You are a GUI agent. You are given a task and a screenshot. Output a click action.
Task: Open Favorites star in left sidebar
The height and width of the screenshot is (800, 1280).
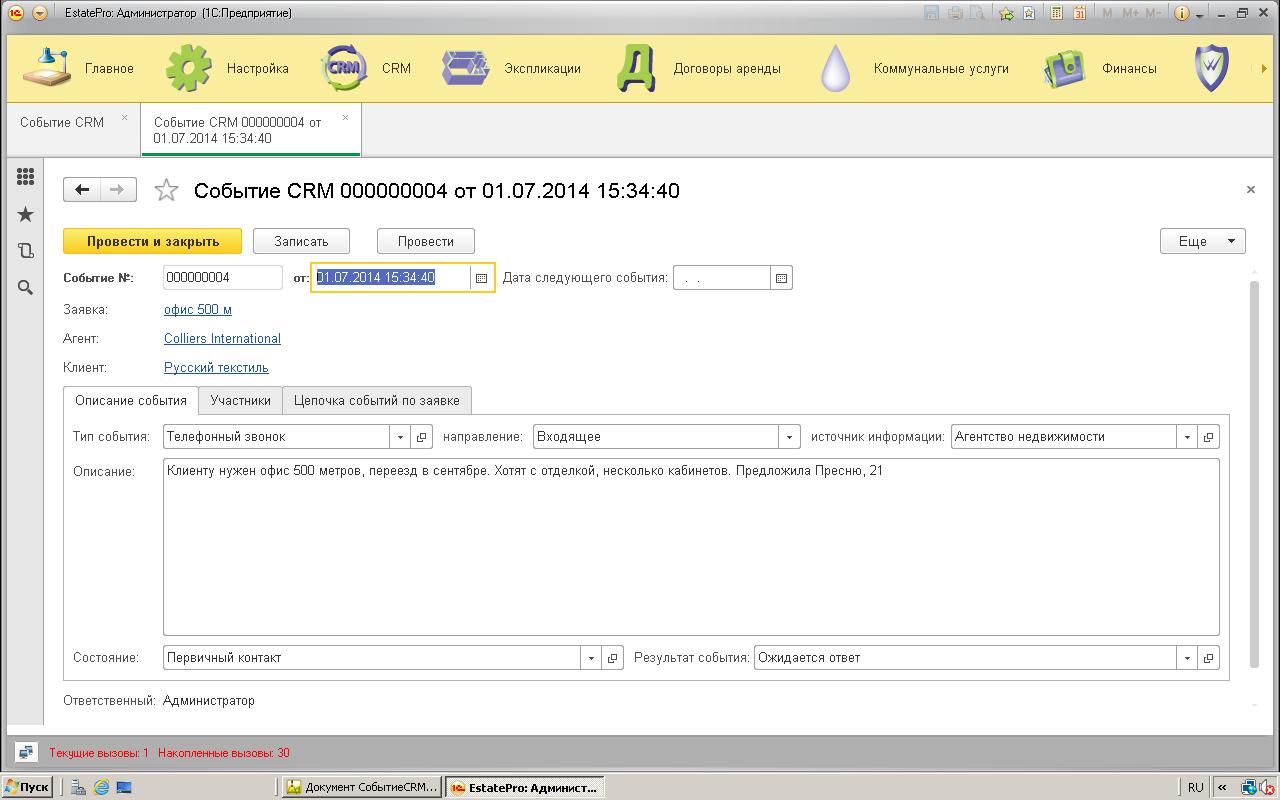(26, 214)
